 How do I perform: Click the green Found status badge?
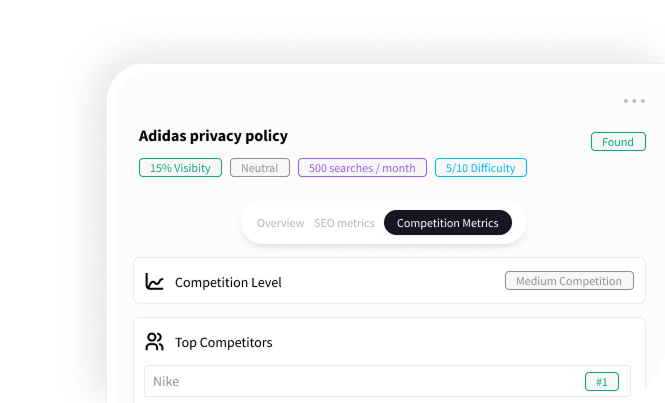(x=618, y=142)
